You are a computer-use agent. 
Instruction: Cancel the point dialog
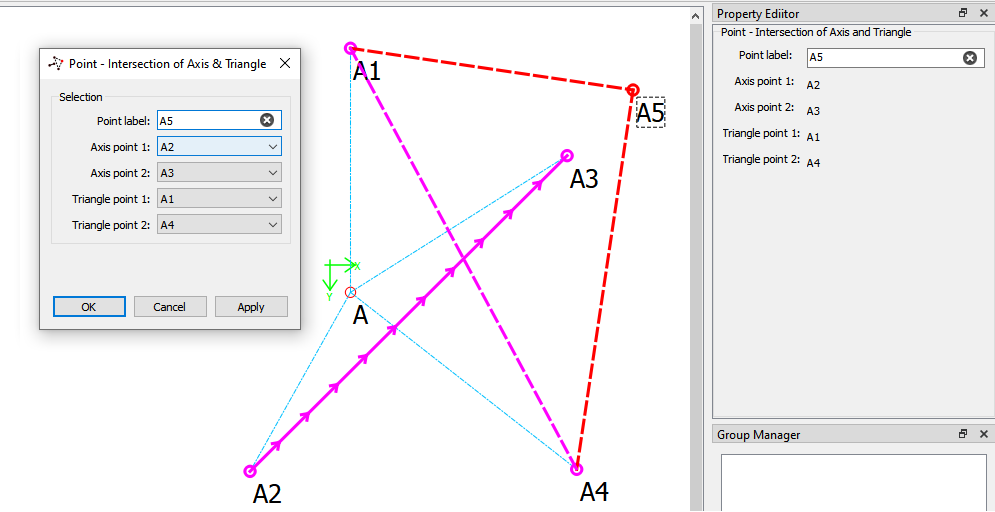tap(170, 307)
